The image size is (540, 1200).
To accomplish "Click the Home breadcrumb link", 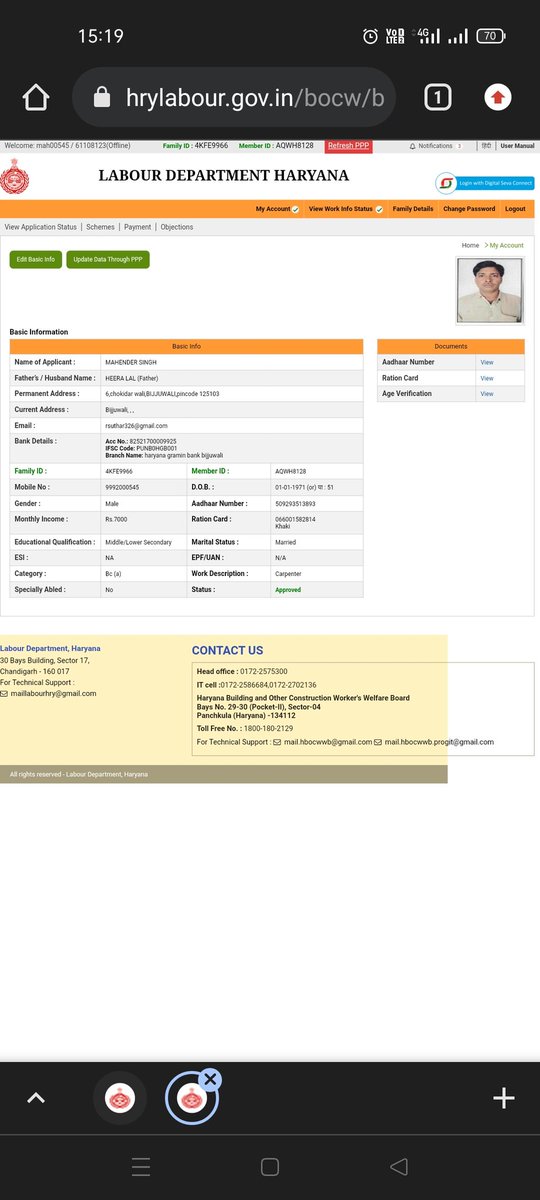I will point(470,245).
